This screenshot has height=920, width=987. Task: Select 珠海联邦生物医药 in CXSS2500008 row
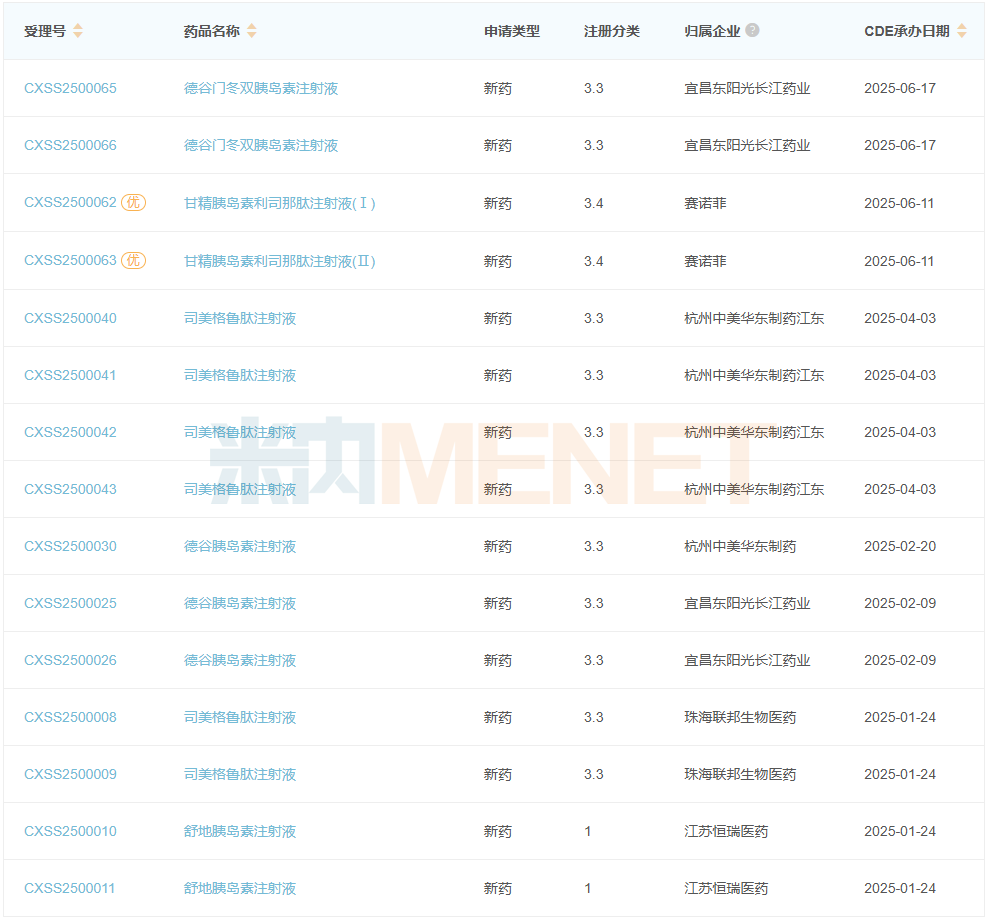pyautogui.click(x=740, y=717)
